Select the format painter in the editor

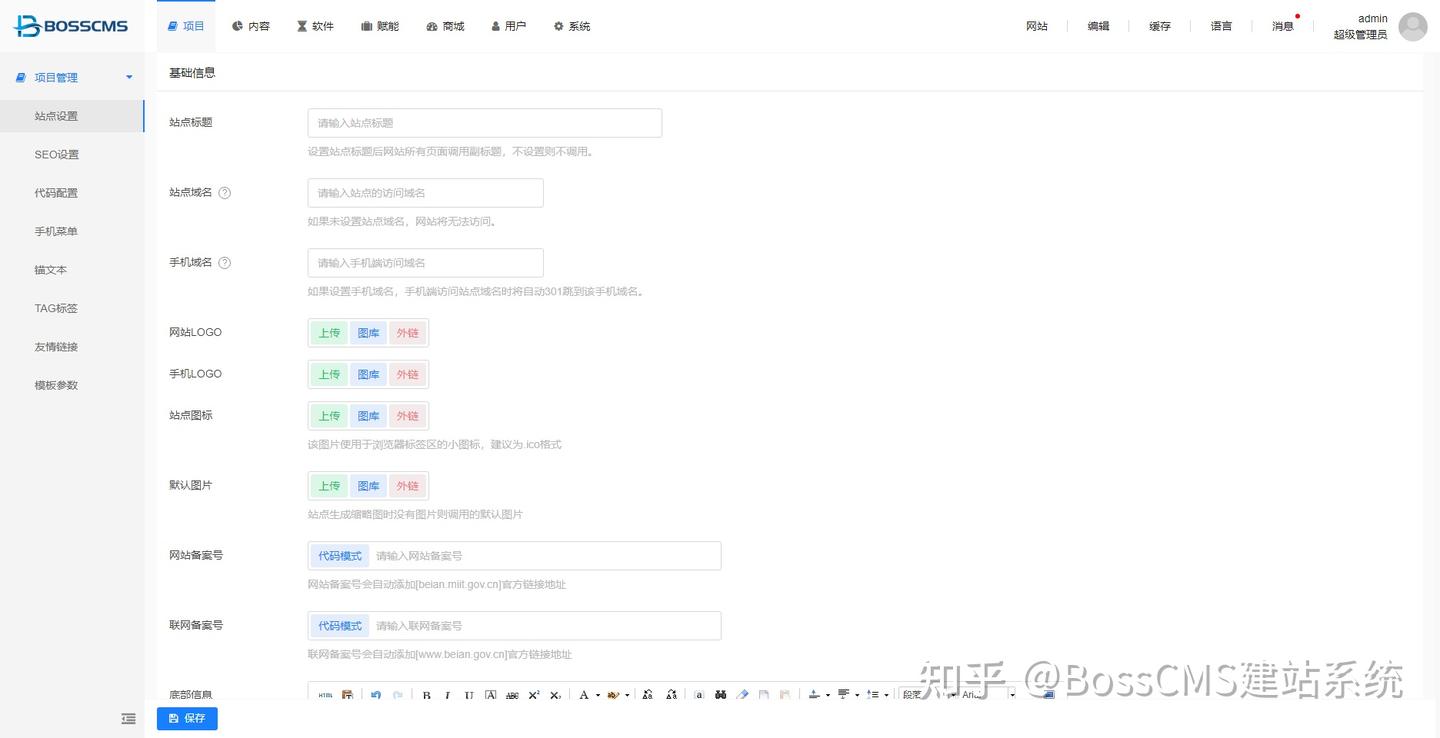click(740, 694)
